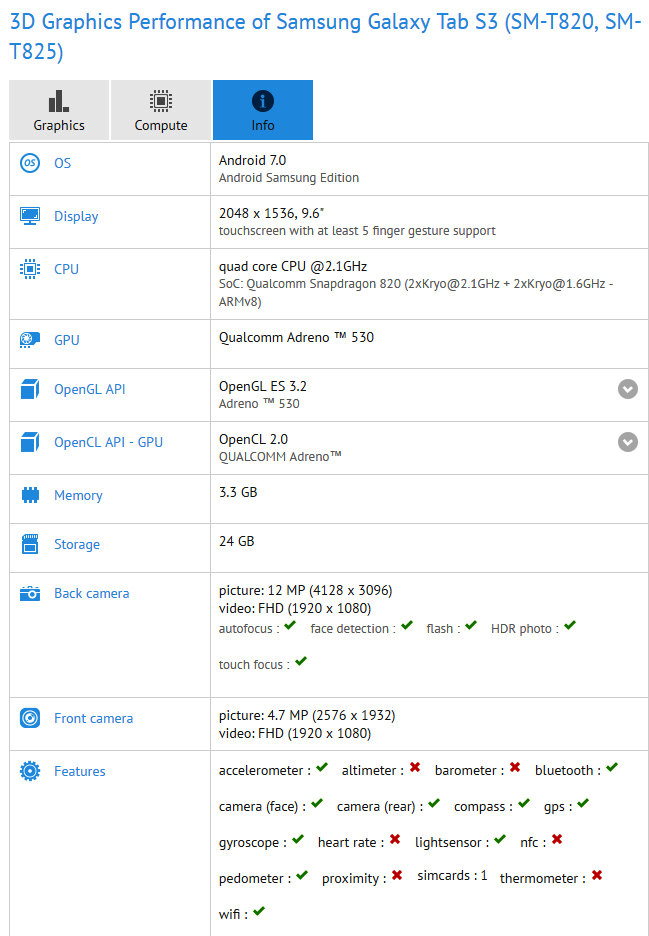
Task: Click the Features gear icon
Action: coord(31,771)
